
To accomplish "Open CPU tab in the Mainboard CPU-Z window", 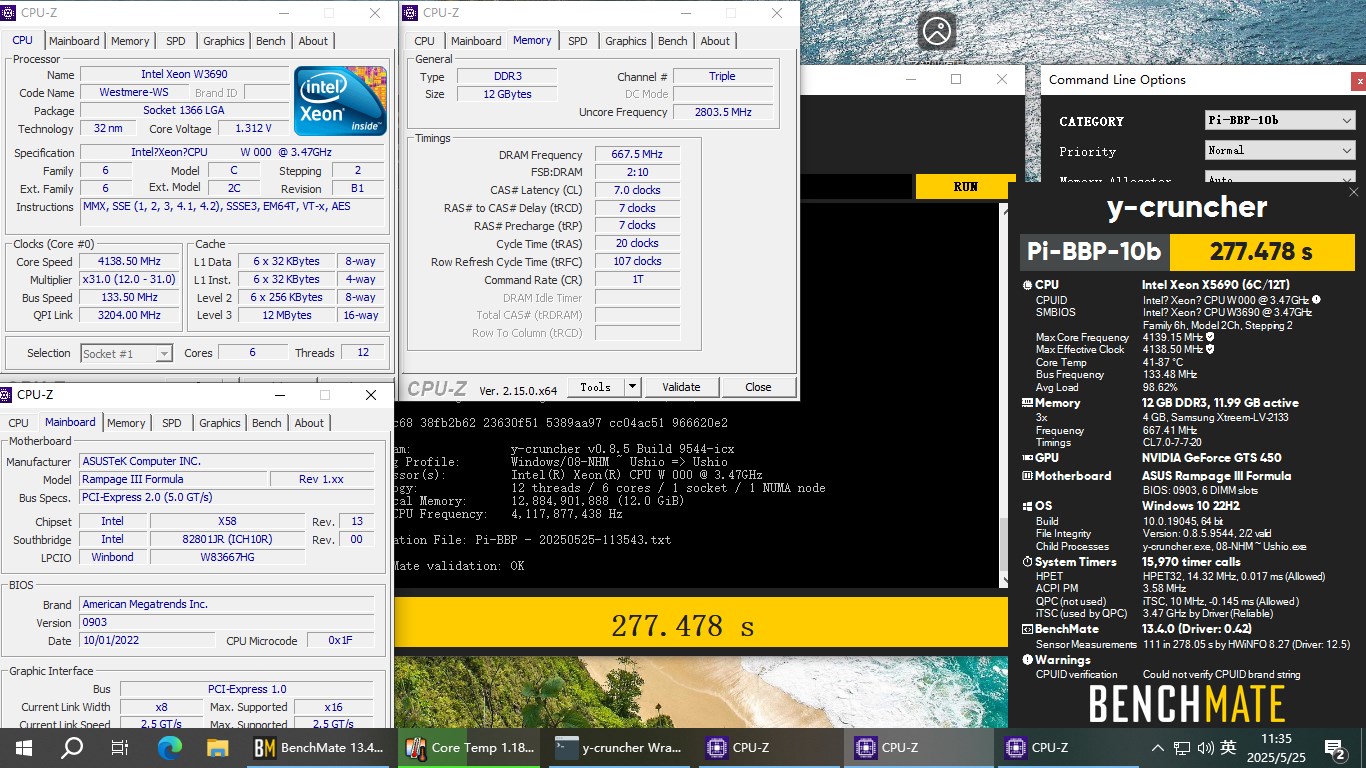I will 19,423.
